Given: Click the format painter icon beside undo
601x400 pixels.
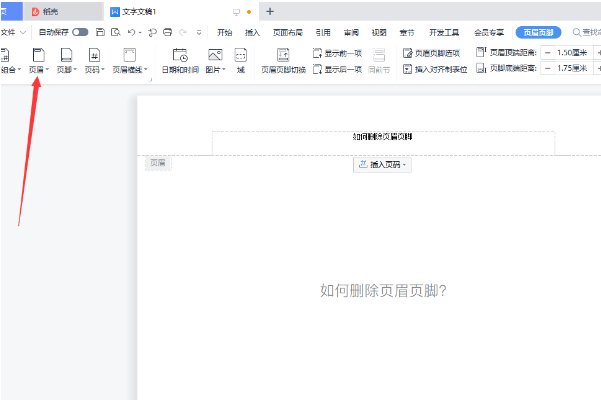Looking at the screenshot, I should coord(153,33).
